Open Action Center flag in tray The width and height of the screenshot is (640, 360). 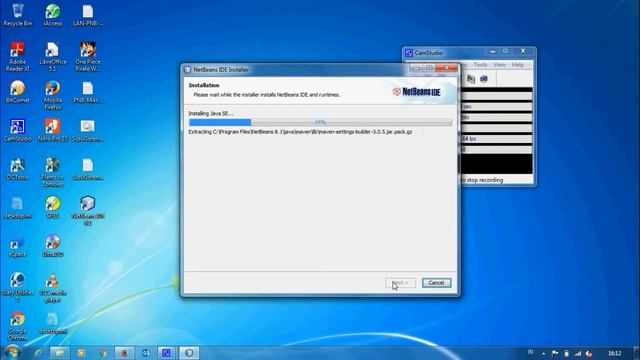(555, 353)
